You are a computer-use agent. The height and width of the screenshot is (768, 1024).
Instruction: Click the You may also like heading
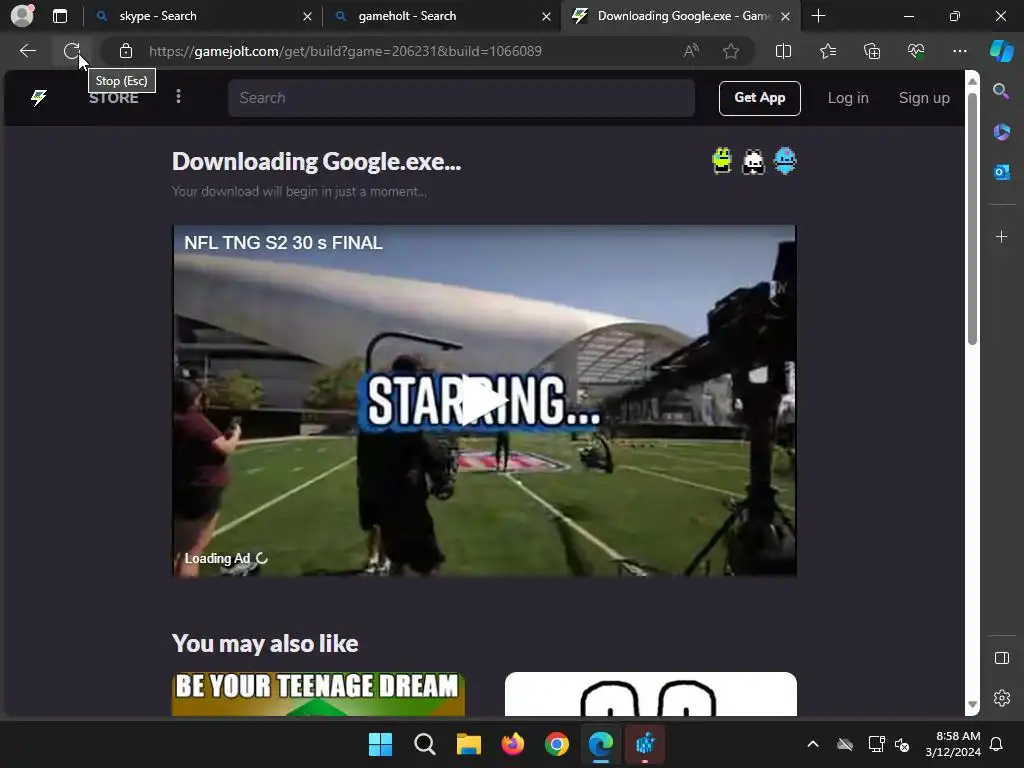[264, 643]
